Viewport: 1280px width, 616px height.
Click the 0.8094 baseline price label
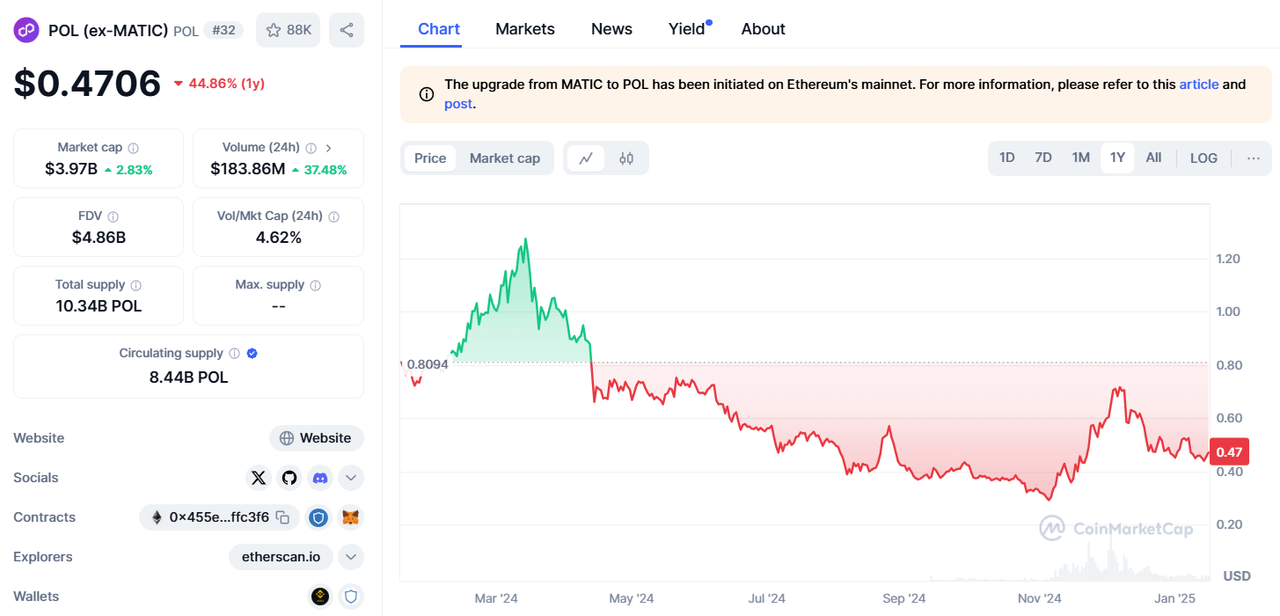point(427,364)
